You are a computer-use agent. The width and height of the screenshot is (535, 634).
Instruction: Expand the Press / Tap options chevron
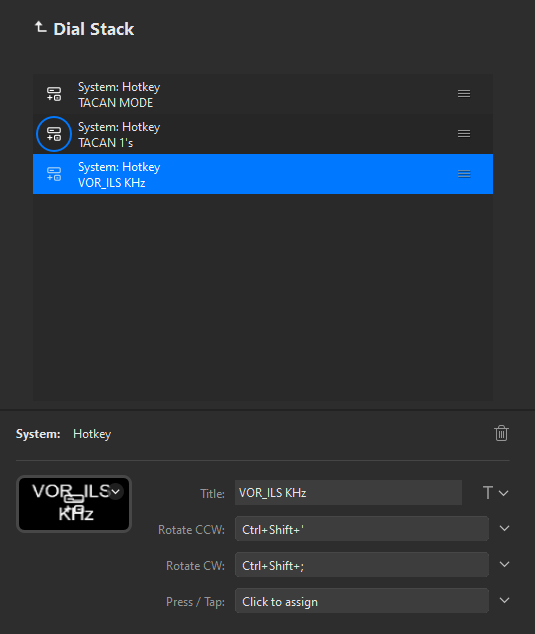coord(504,600)
